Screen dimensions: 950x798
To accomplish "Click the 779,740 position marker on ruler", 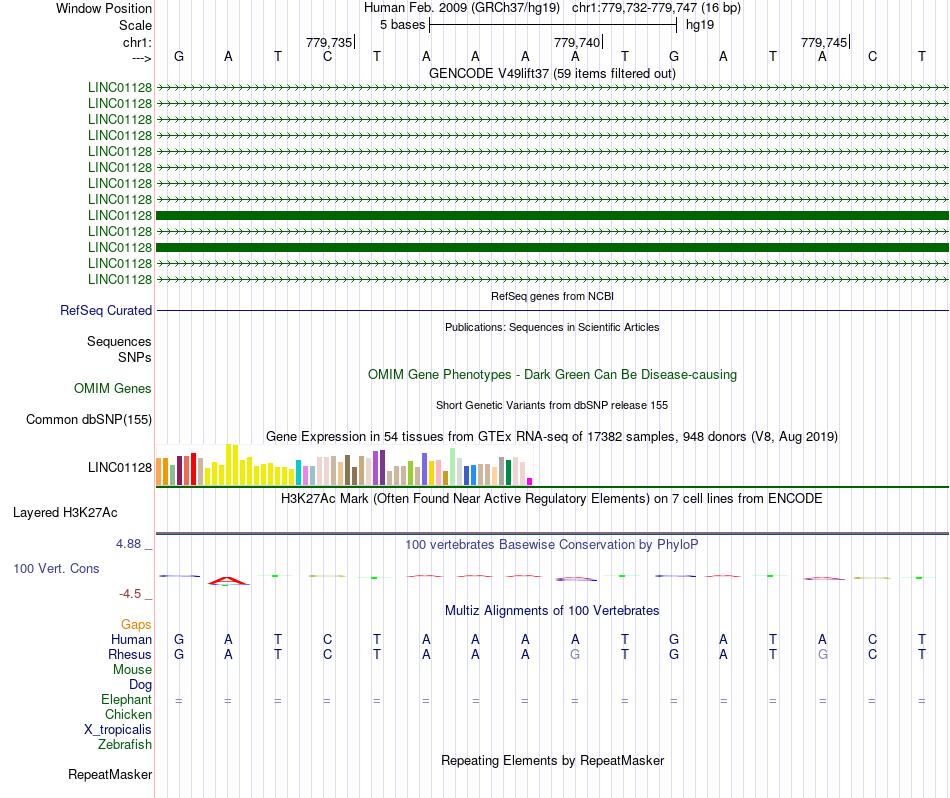I will pyautogui.click(x=578, y=42).
